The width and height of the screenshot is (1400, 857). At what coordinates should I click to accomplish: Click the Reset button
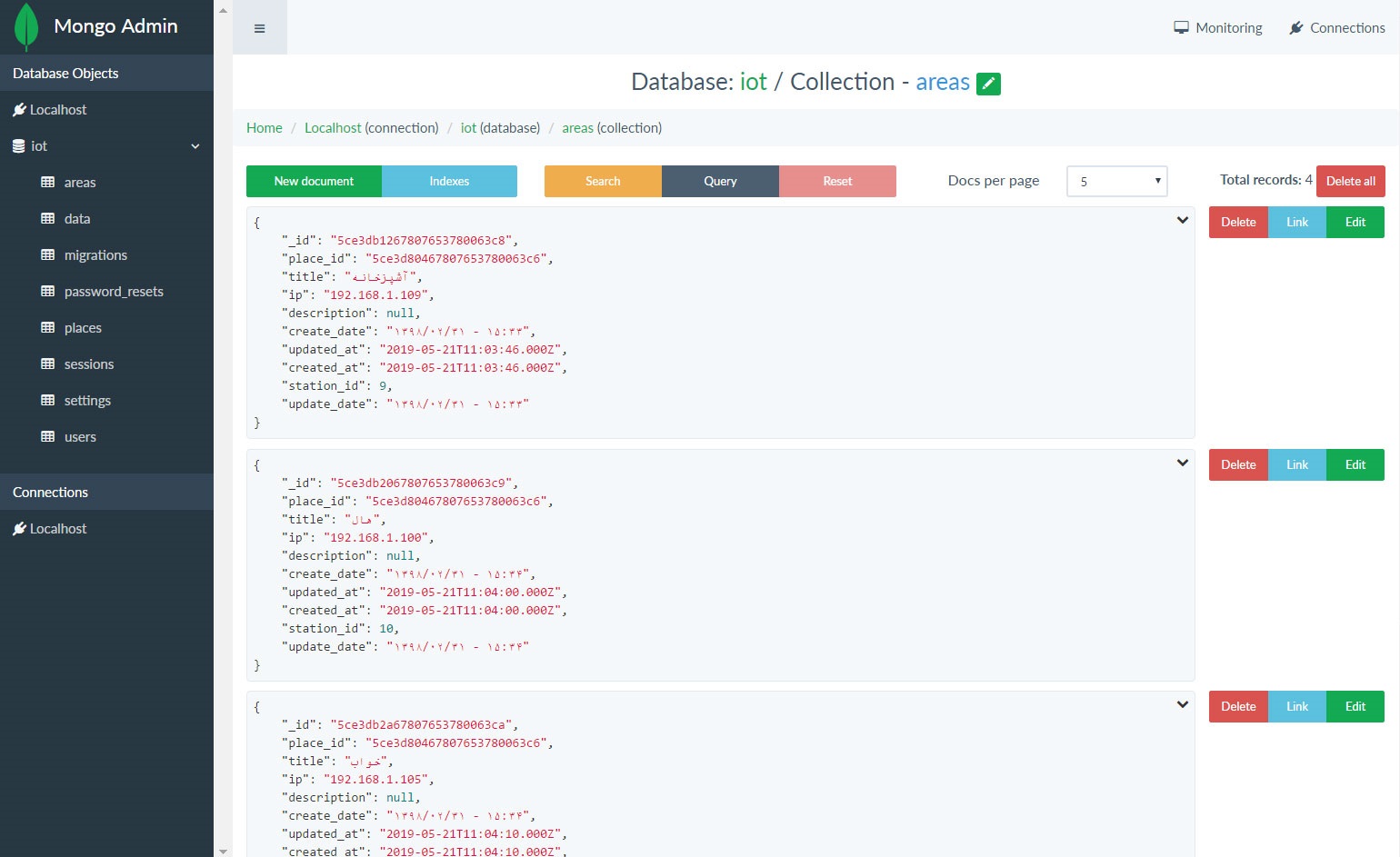[837, 181]
